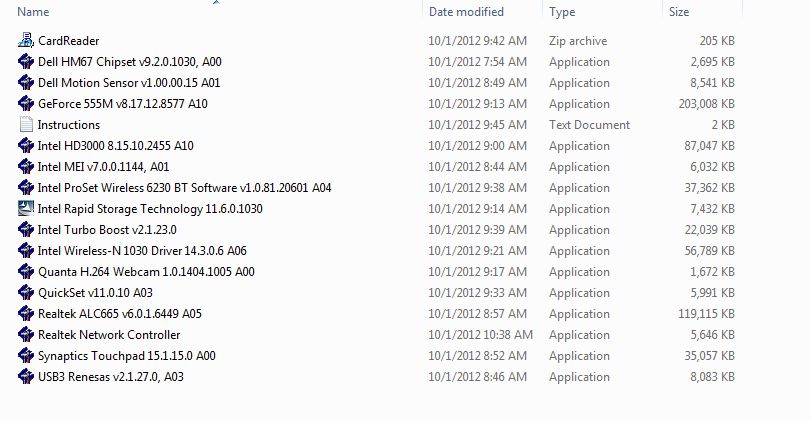Sort files by the Type column header
The image size is (811, 421).
[562, 11]
